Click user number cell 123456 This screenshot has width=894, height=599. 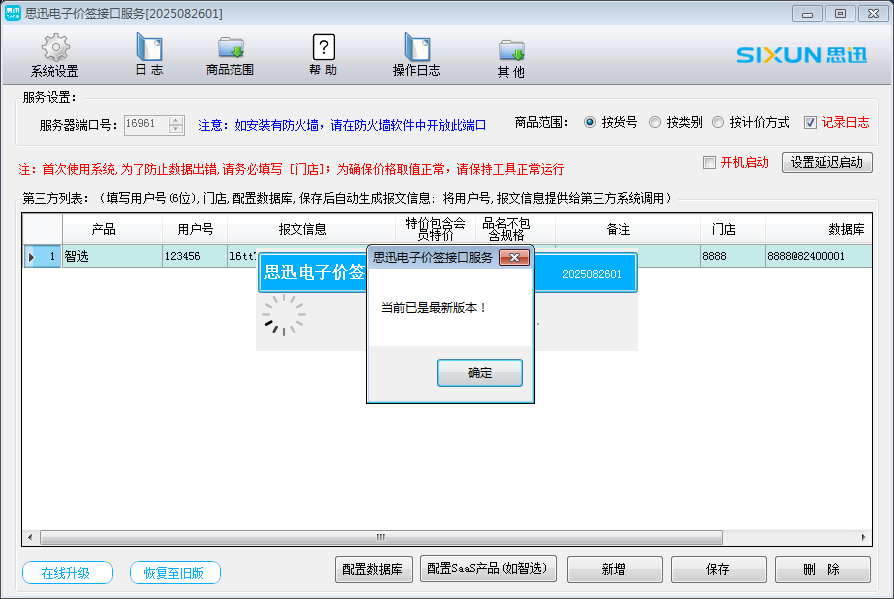[195, 256]
